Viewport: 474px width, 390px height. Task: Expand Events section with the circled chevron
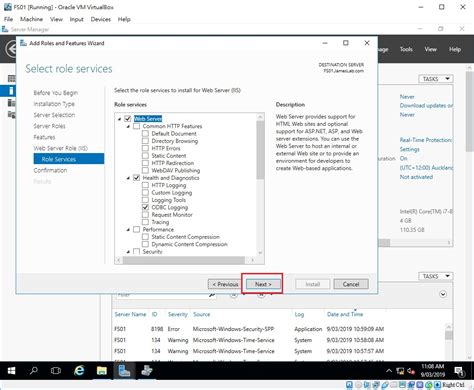pos(443,294)
